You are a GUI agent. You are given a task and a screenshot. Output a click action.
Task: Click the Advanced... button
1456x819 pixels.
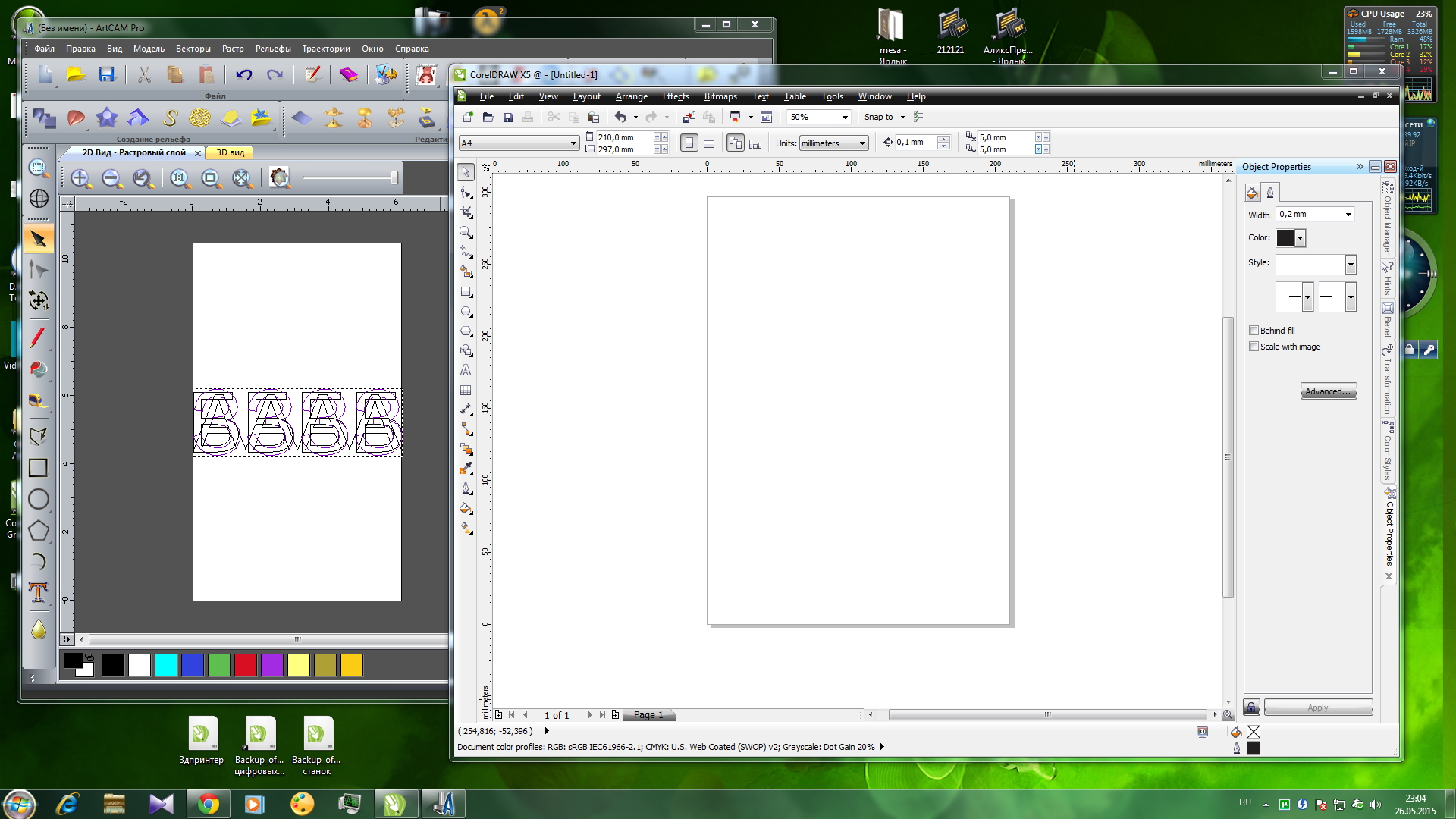(x=1328, y=391)
